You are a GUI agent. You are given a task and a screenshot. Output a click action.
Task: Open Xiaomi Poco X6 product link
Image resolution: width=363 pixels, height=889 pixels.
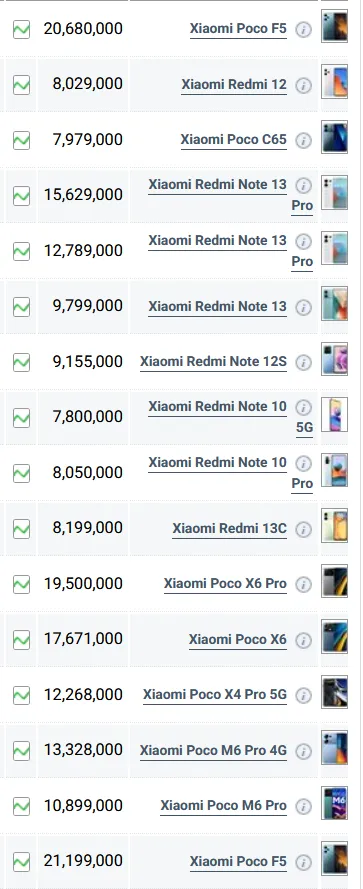tap(238, 640)
